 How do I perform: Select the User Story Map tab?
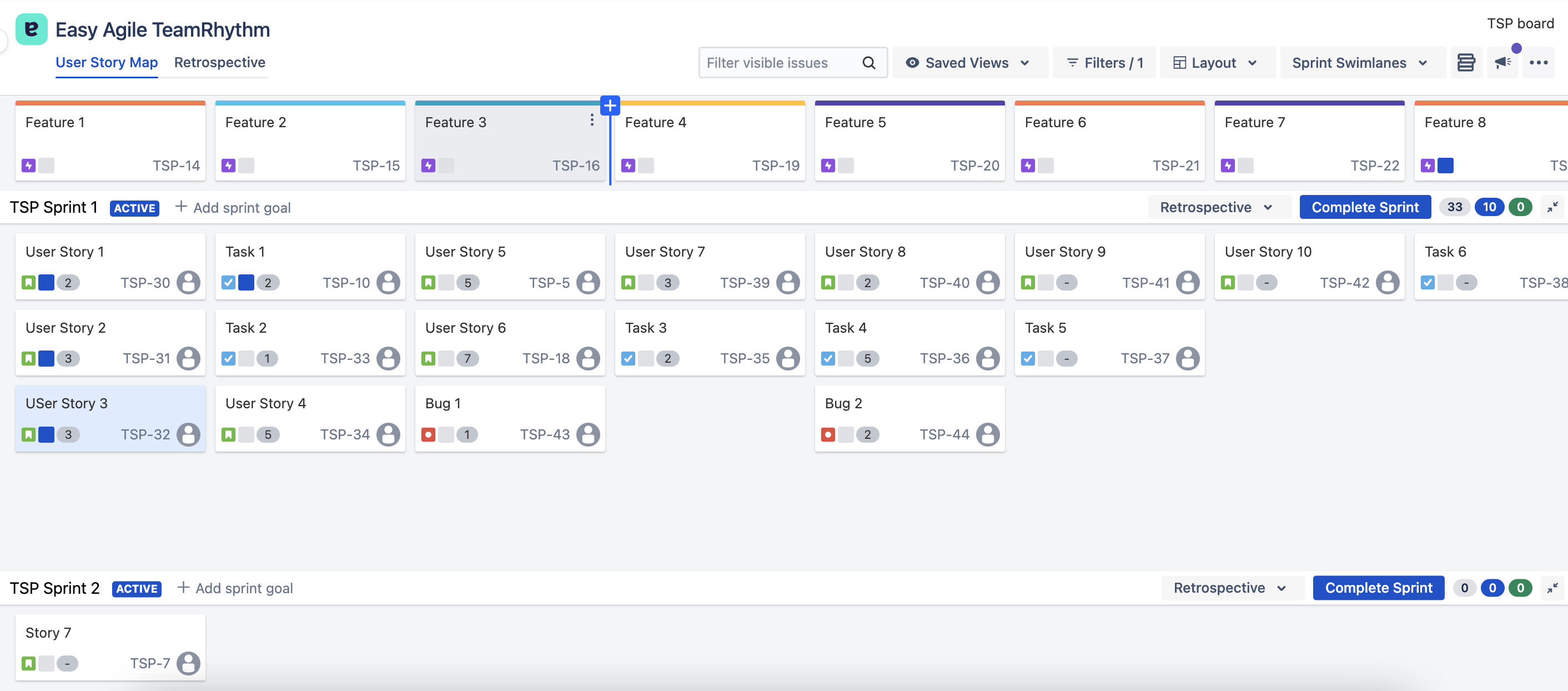[x=107, y=62]
